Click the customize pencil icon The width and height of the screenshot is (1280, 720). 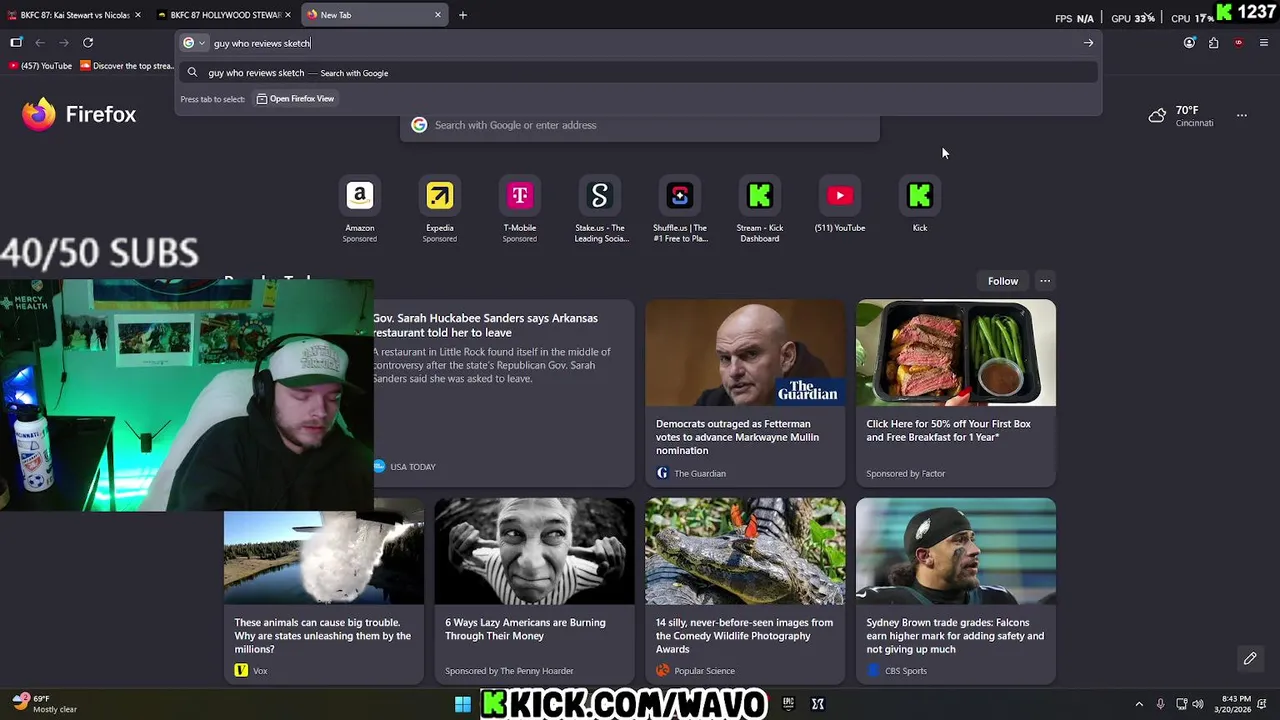pyautogui.click(x=1250, y=658)
